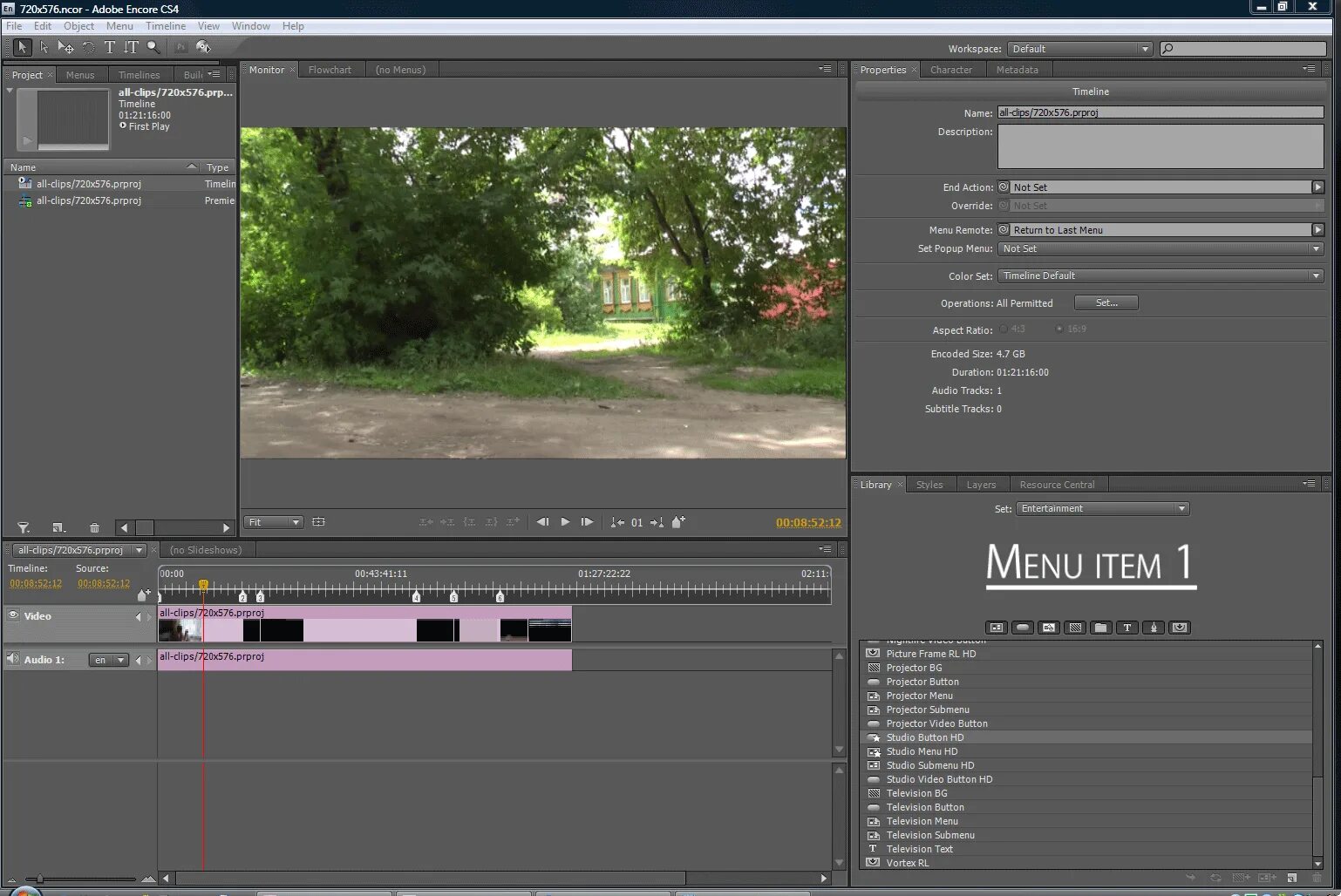Play the timeline in Monitor

565,522
